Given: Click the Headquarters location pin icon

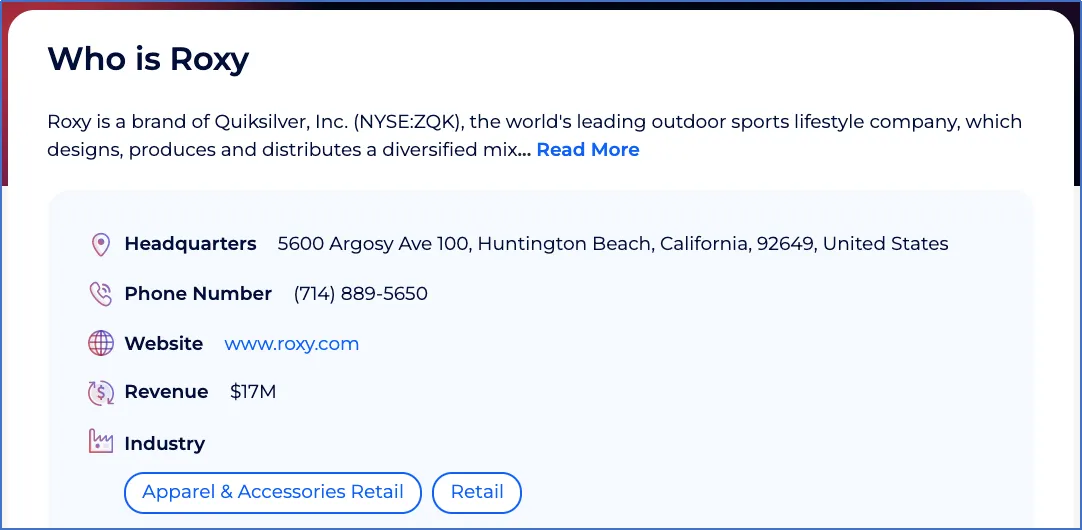Looking at the screenshot, I should [x=101, y=244].
